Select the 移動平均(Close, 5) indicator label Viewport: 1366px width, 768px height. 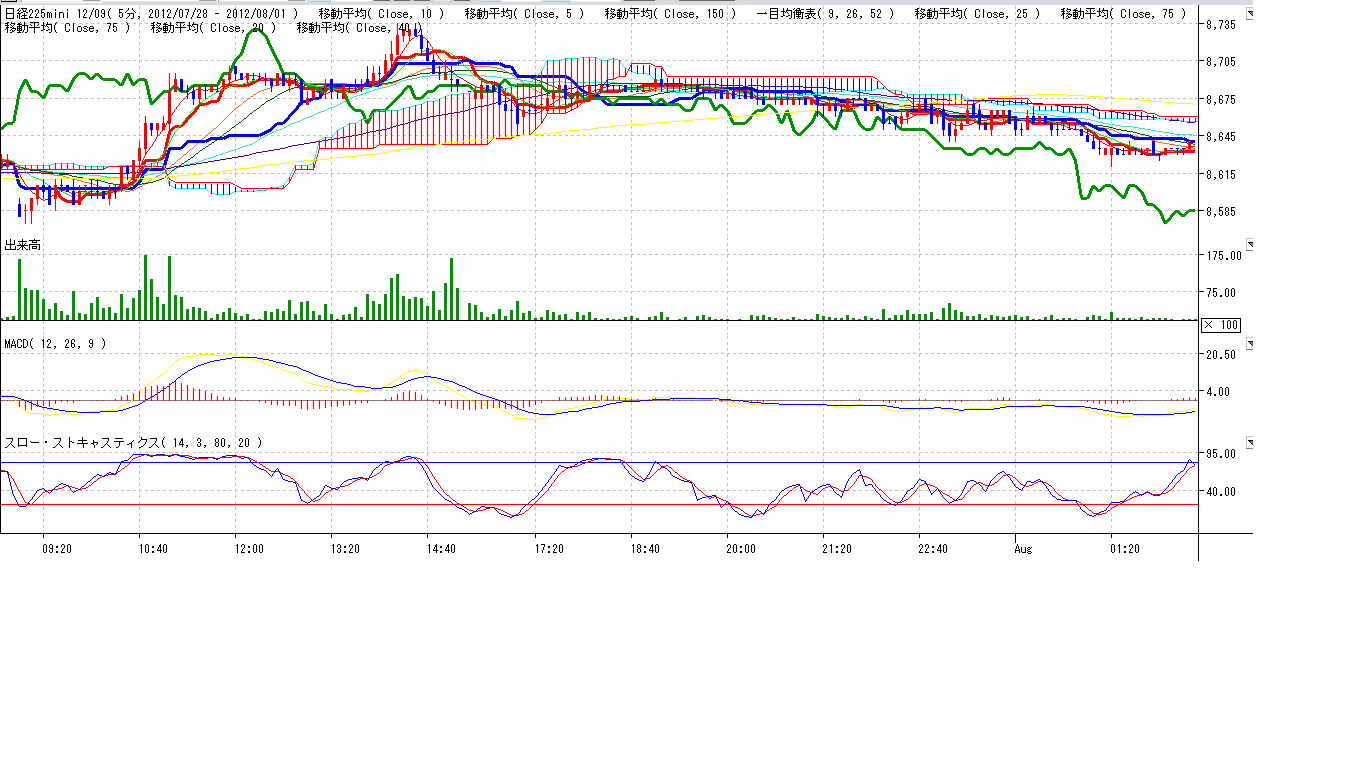click(x=527, y=14)
